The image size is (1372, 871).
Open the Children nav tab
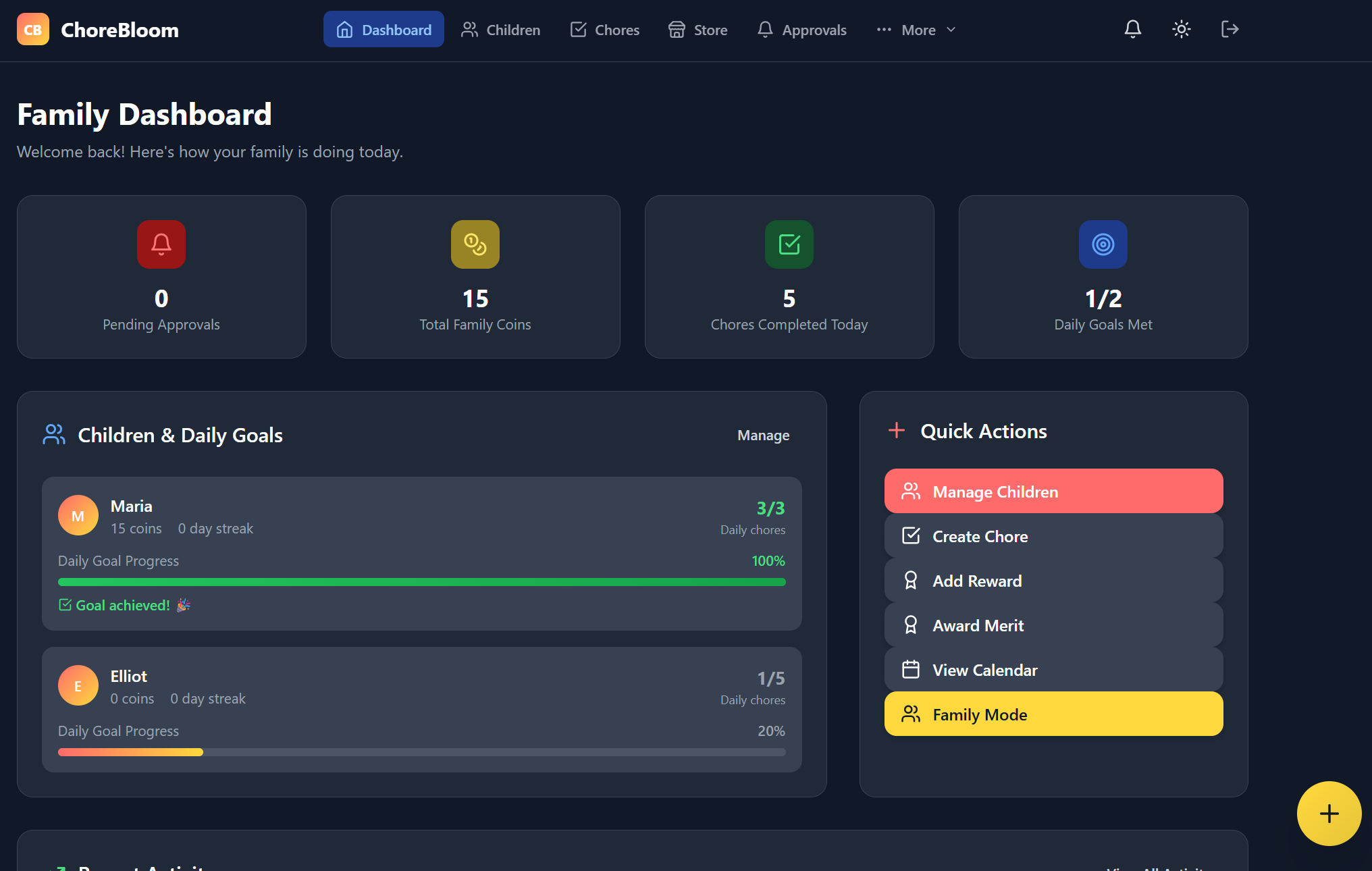pyautogui.click(x=500, y=30)
